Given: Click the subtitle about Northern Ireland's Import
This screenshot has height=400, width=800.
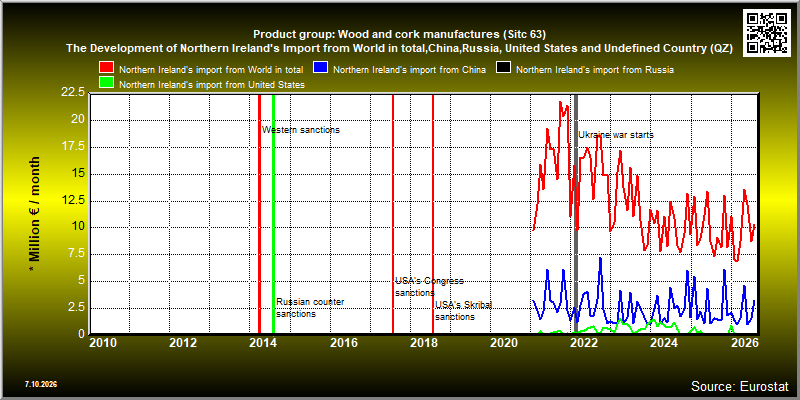Looking at the screenshot, I should 399,49.
